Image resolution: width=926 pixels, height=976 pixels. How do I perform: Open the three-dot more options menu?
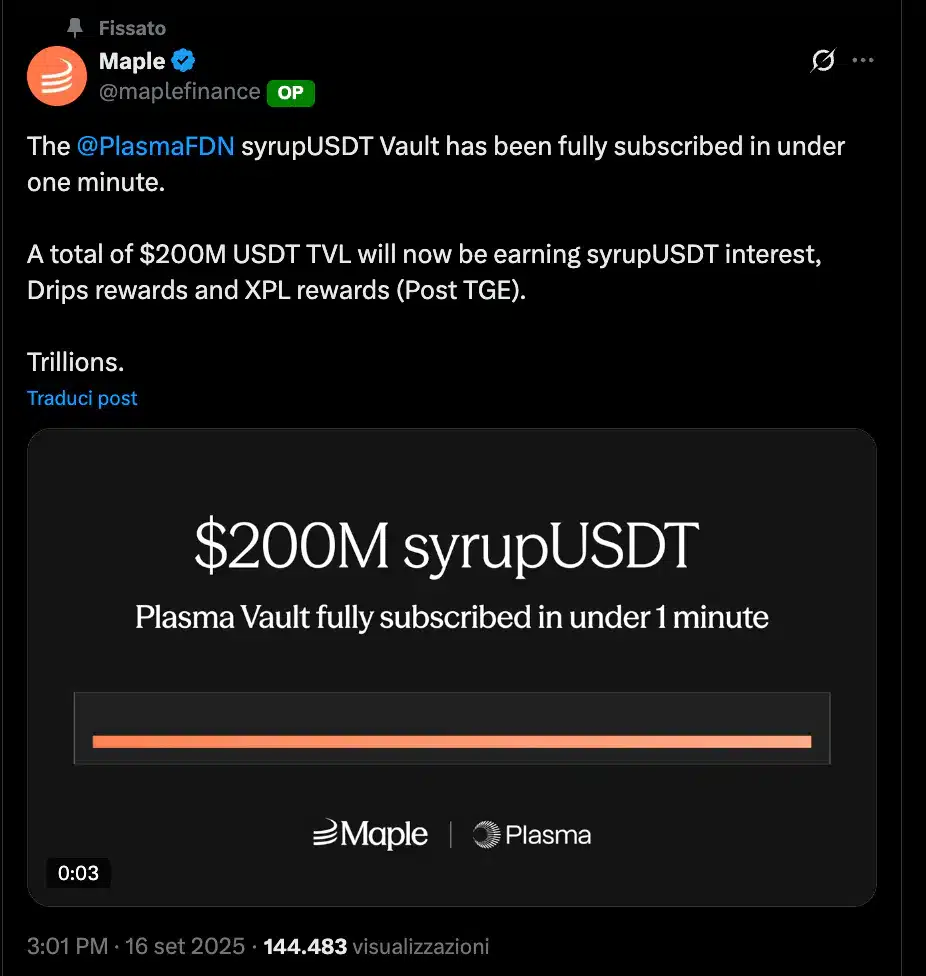[x=862, y=61]
